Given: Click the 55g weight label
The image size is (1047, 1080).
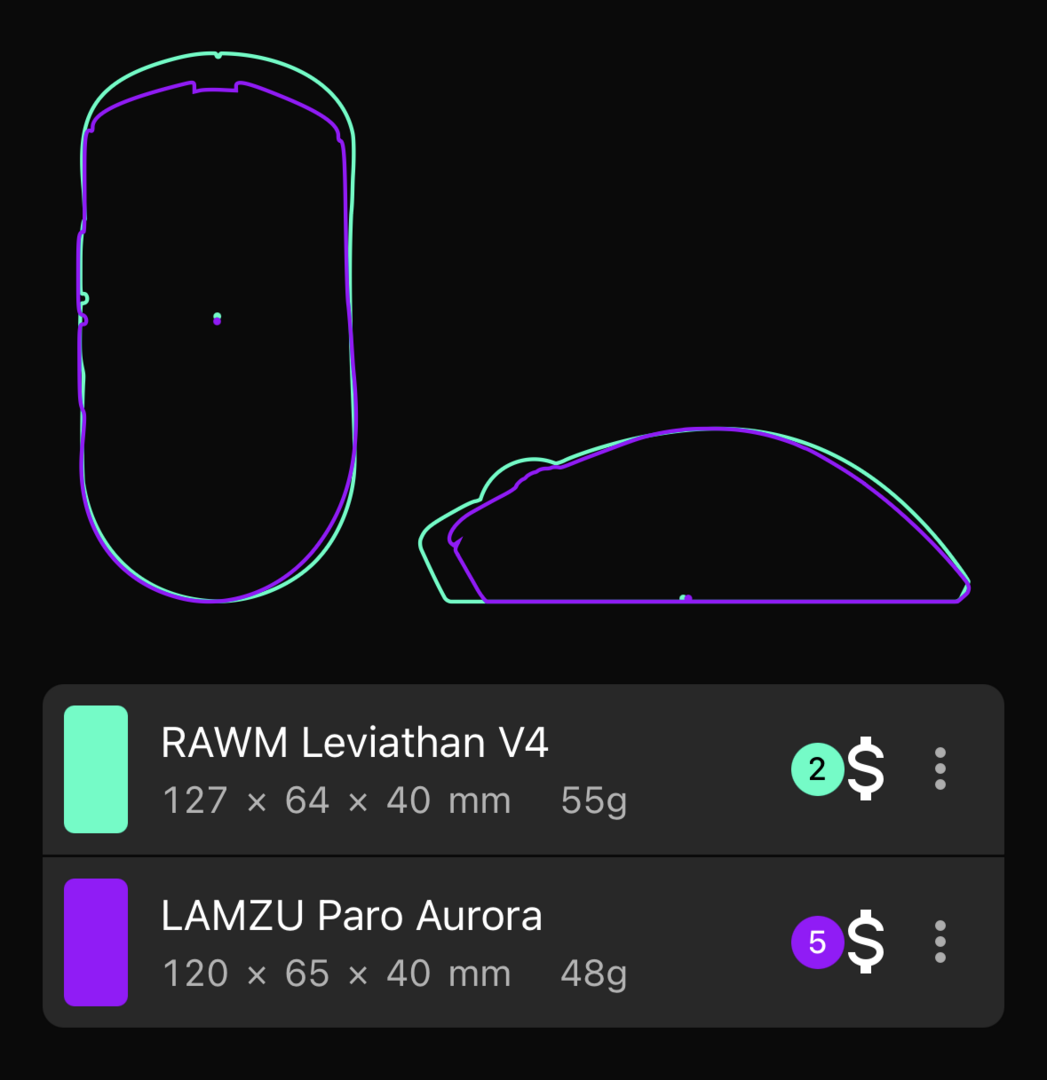Looking at the screenshot, I should 594,801.
